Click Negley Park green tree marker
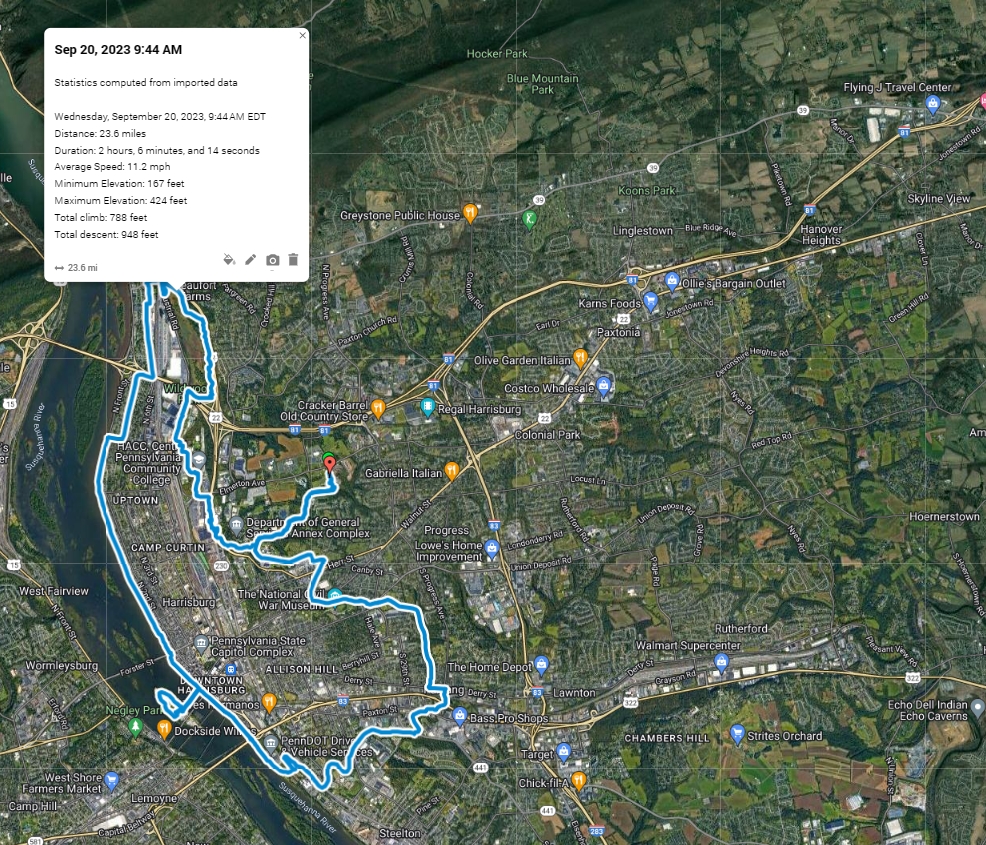The image size is (986, 845). pos(136,727)
